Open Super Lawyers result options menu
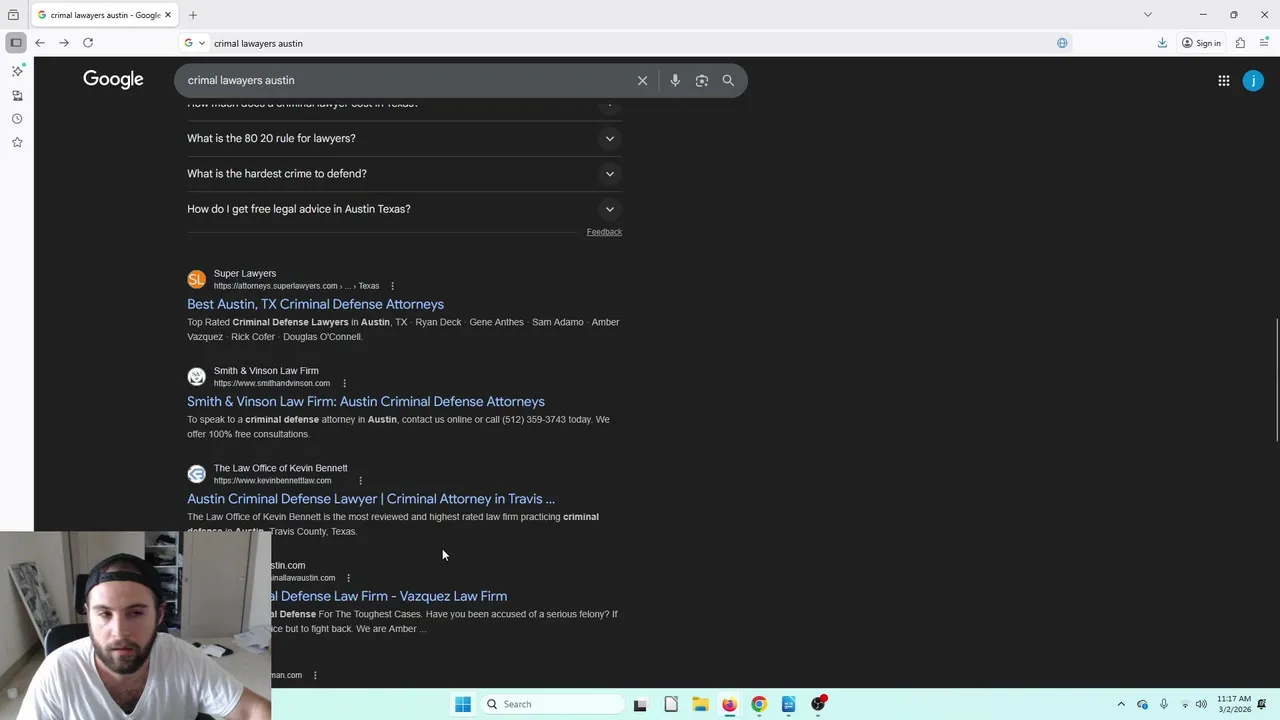 pos(392,286)
